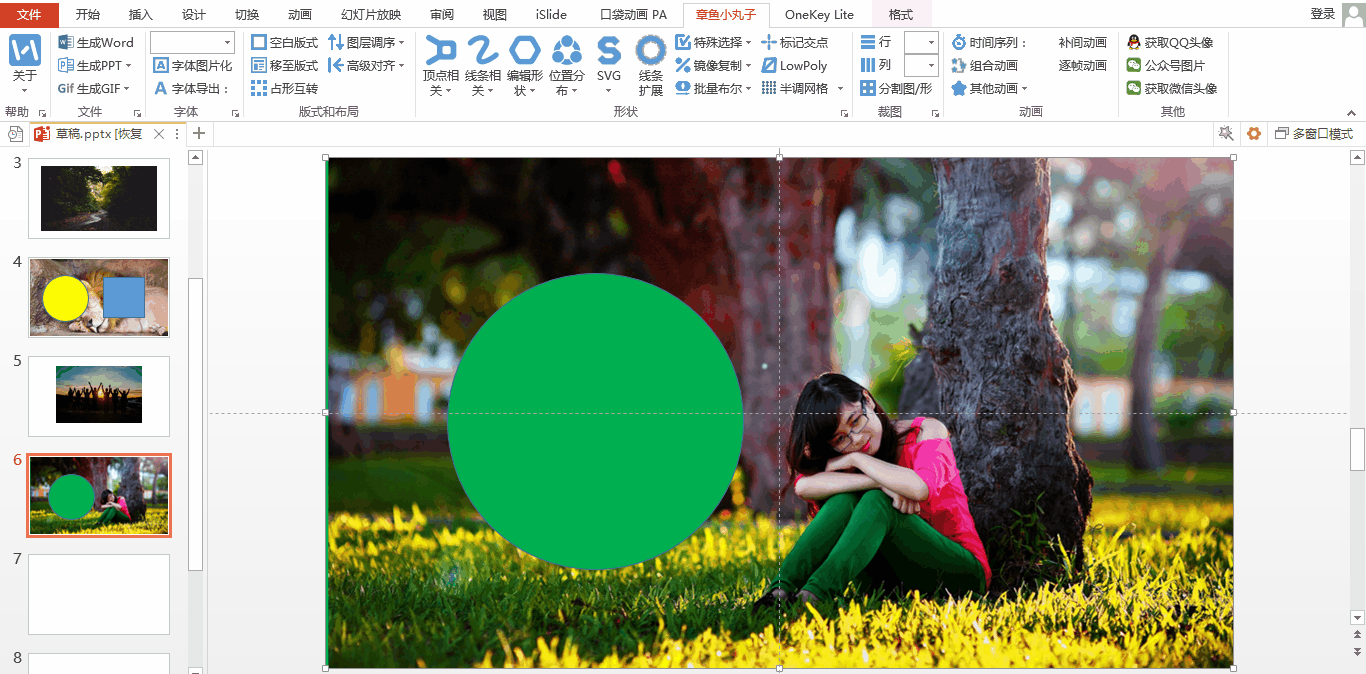Click 获取微信头像 button

[x=1172, y=88]
